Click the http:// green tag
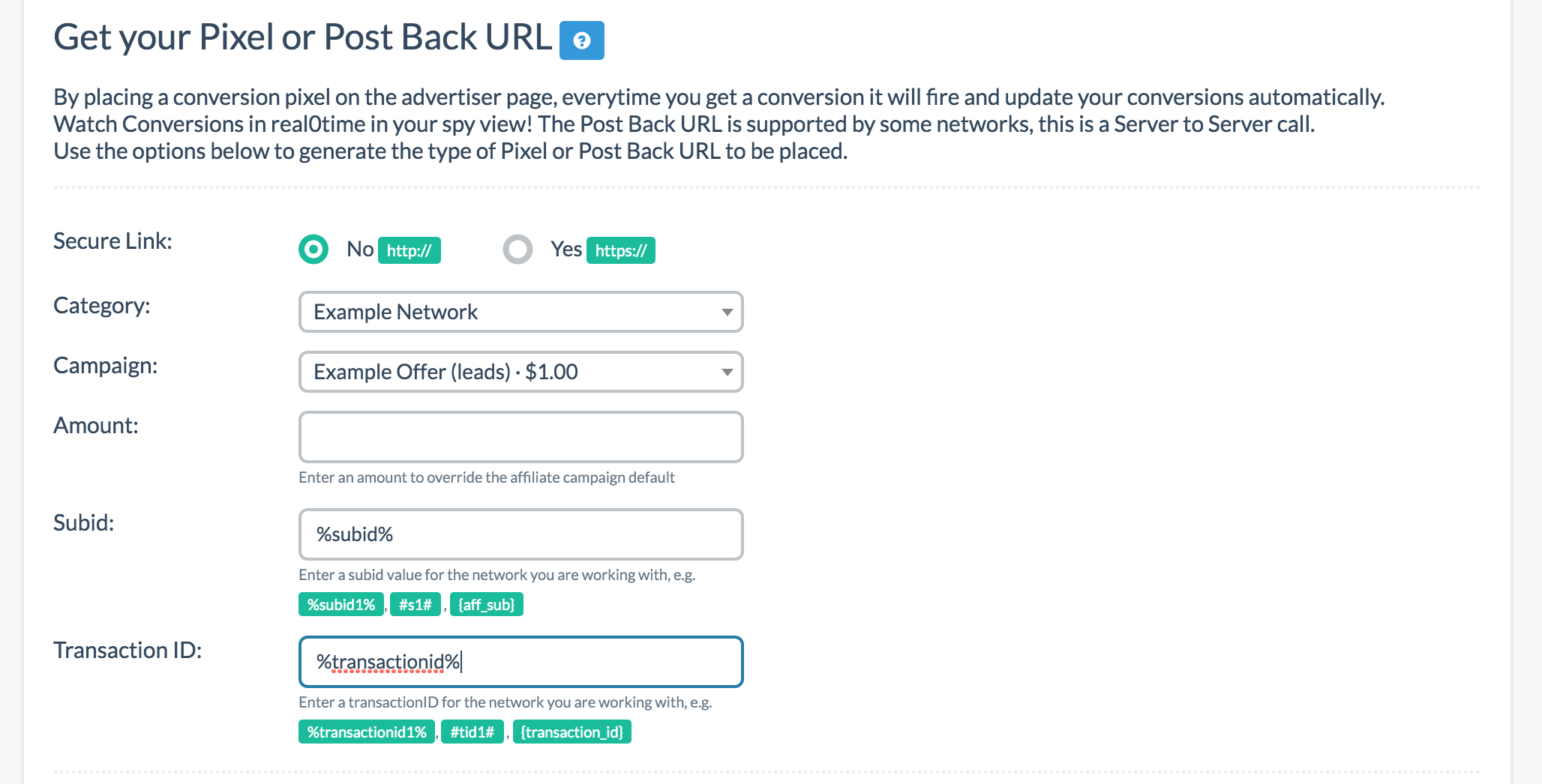Image resolution: width=1542 pixels, height=784 pixels. click(409, 251)
